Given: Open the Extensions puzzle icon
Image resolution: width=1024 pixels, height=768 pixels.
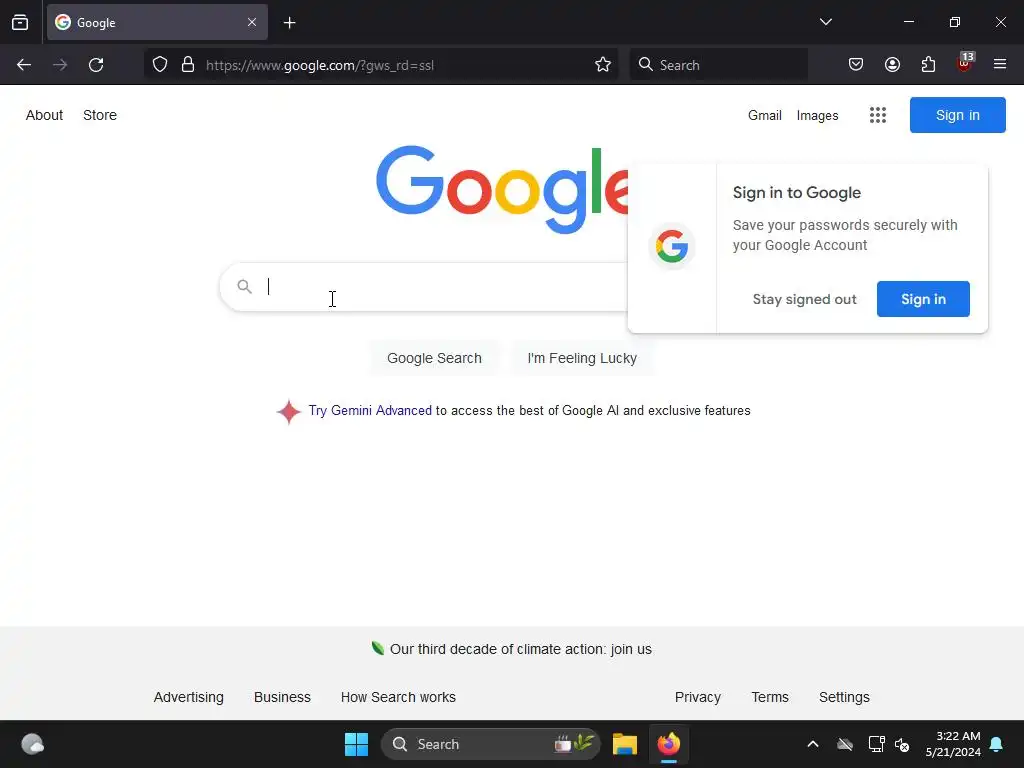Looking at the screenshot, I should (928, 65).
